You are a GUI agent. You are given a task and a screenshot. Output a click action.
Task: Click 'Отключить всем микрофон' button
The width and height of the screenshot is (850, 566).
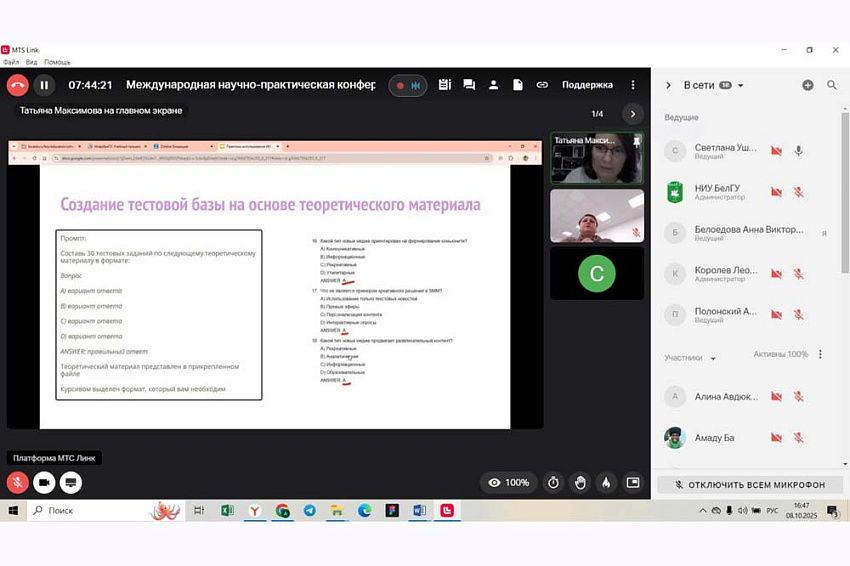(x=750, y=485)
